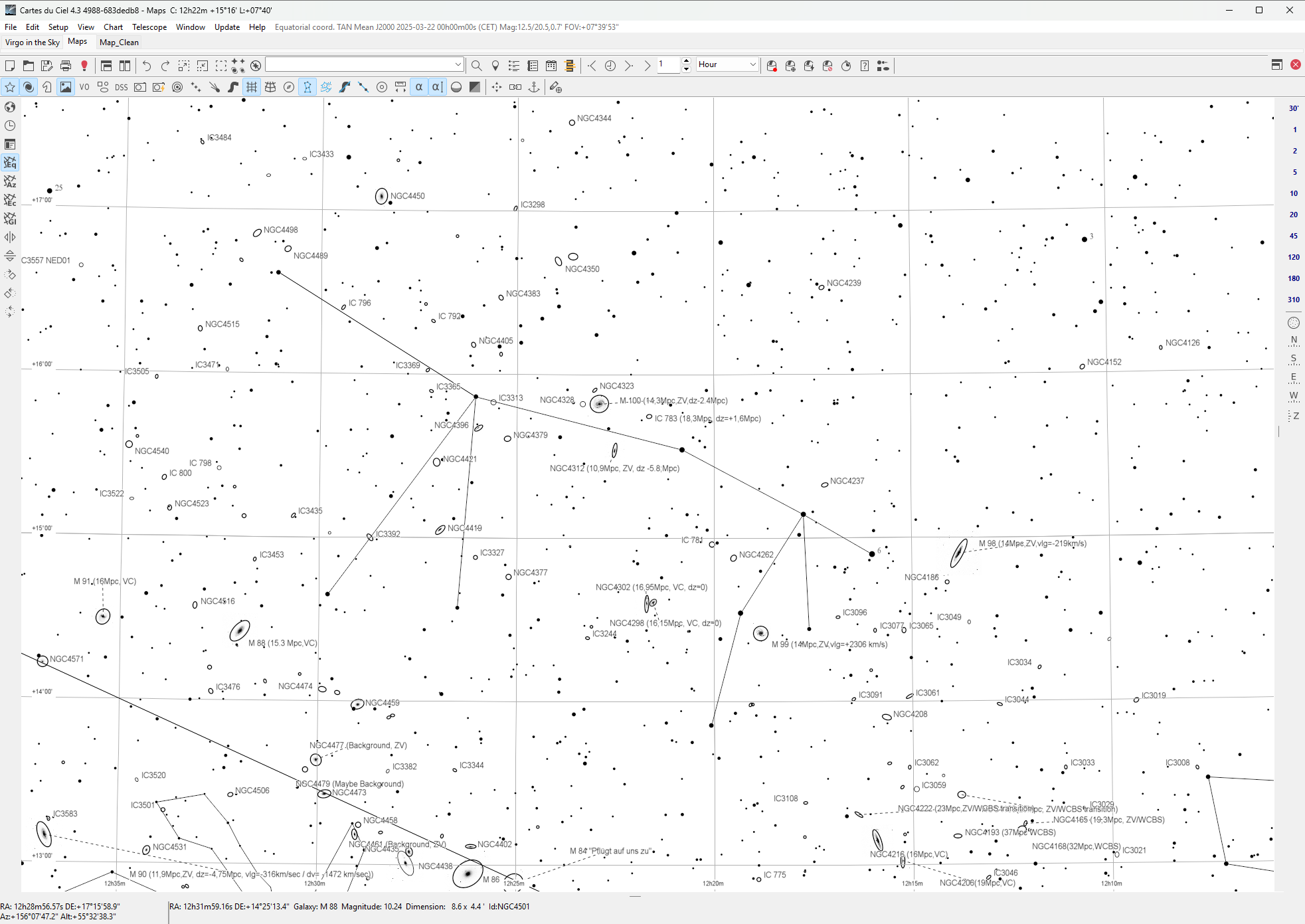Set field of view to 10 degrees

pos(1294,193)
